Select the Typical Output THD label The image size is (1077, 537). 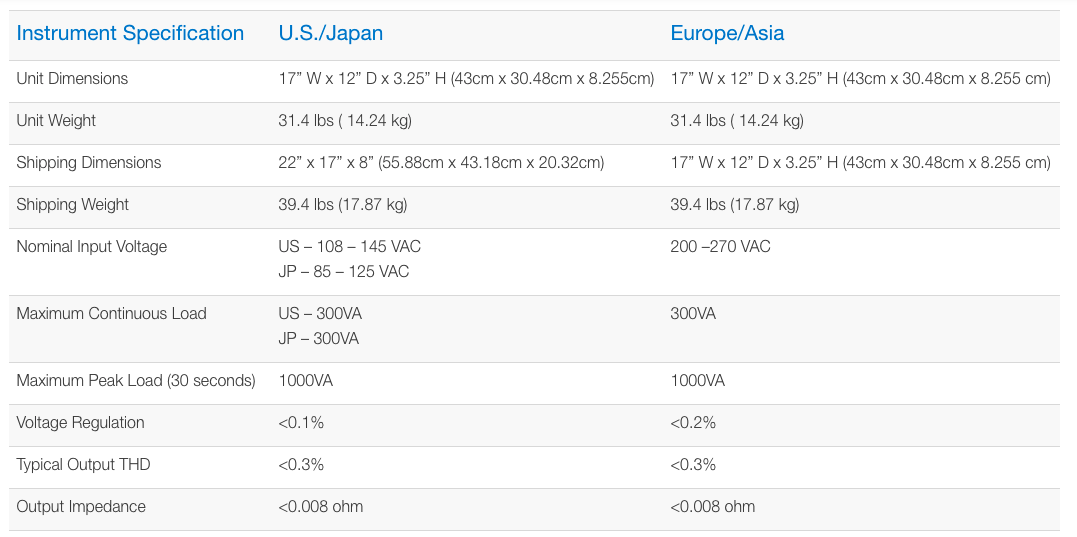(x=83, y=464)
